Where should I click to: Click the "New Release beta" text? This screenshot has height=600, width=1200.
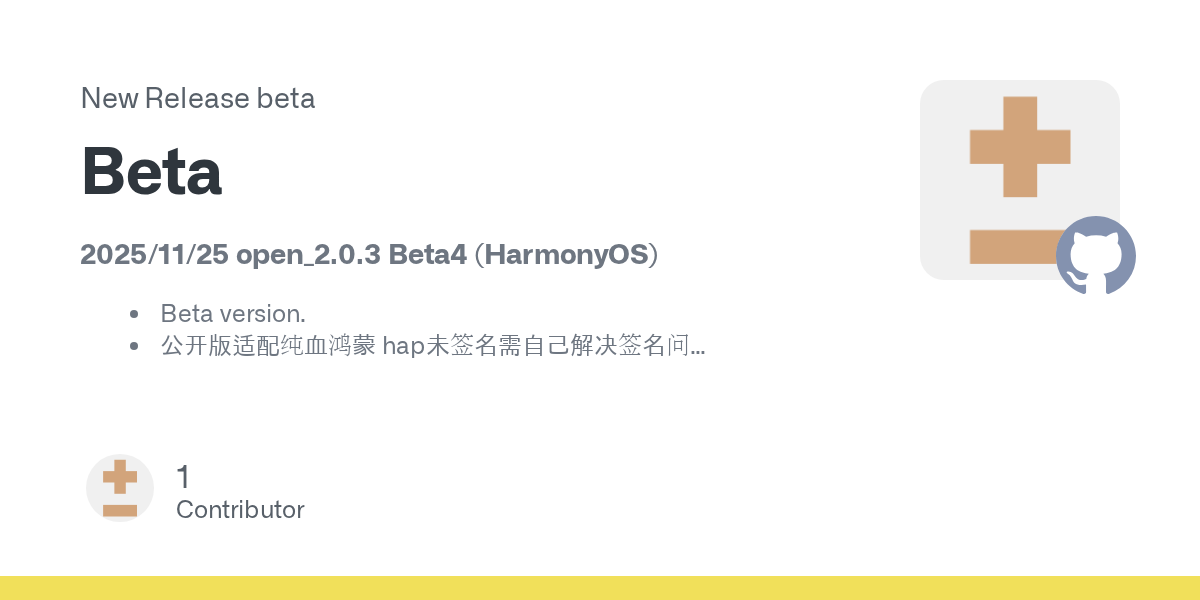coord(198,99)
